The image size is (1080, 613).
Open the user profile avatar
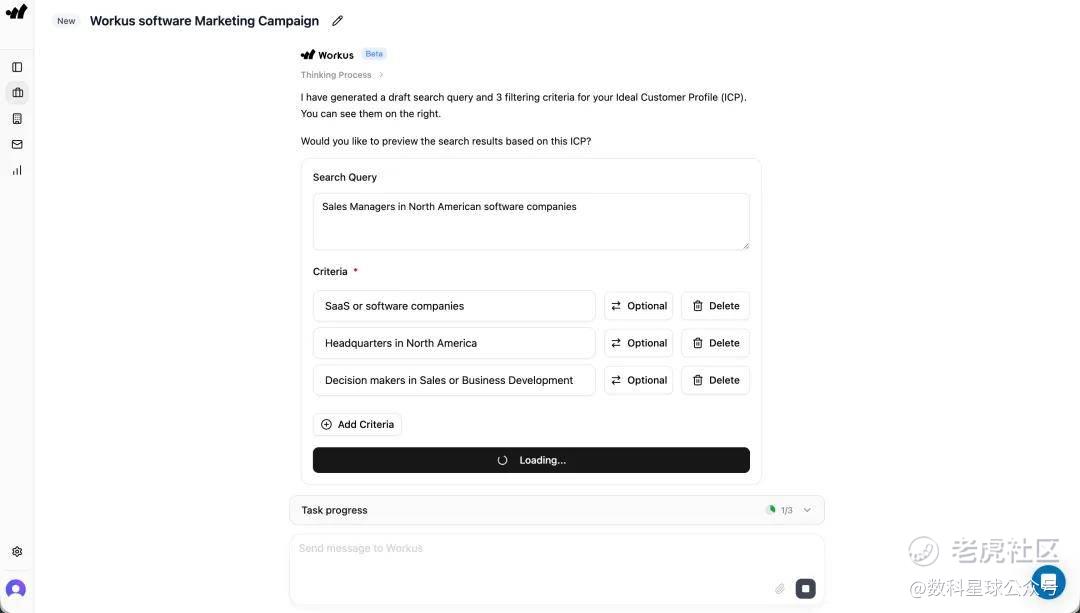click(x=16, y=589)
